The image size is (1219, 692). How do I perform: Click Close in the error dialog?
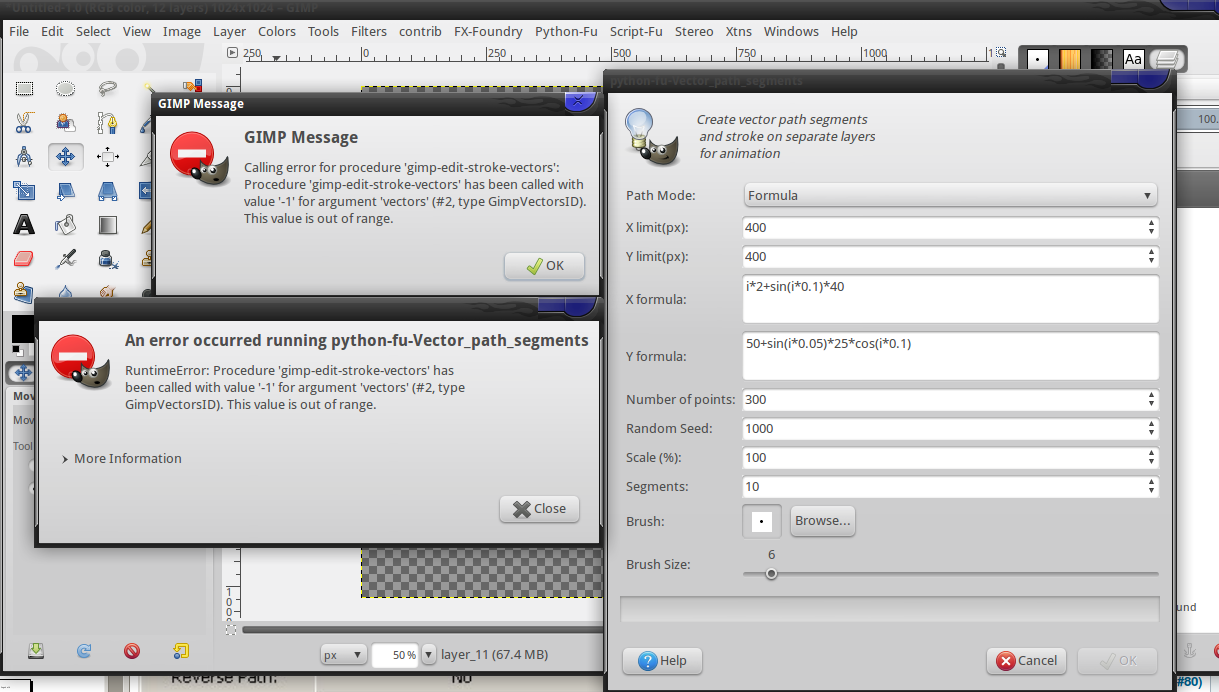[539, 508]
